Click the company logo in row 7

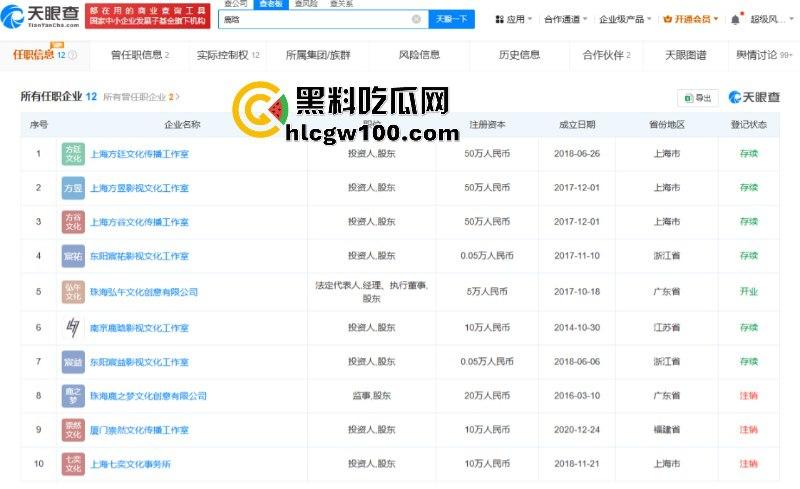pyautogui.click(x=73, y=362)
